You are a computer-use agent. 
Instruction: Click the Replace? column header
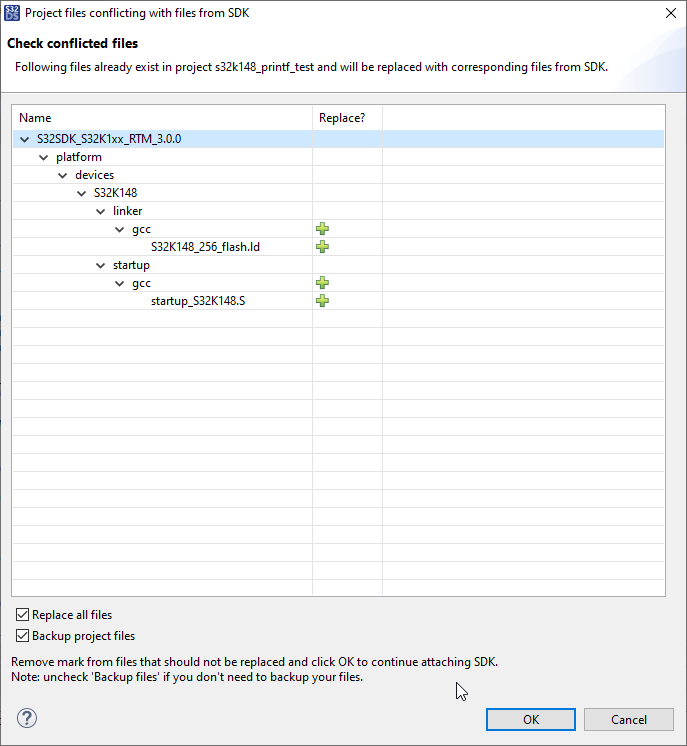[x=343, y=118]
